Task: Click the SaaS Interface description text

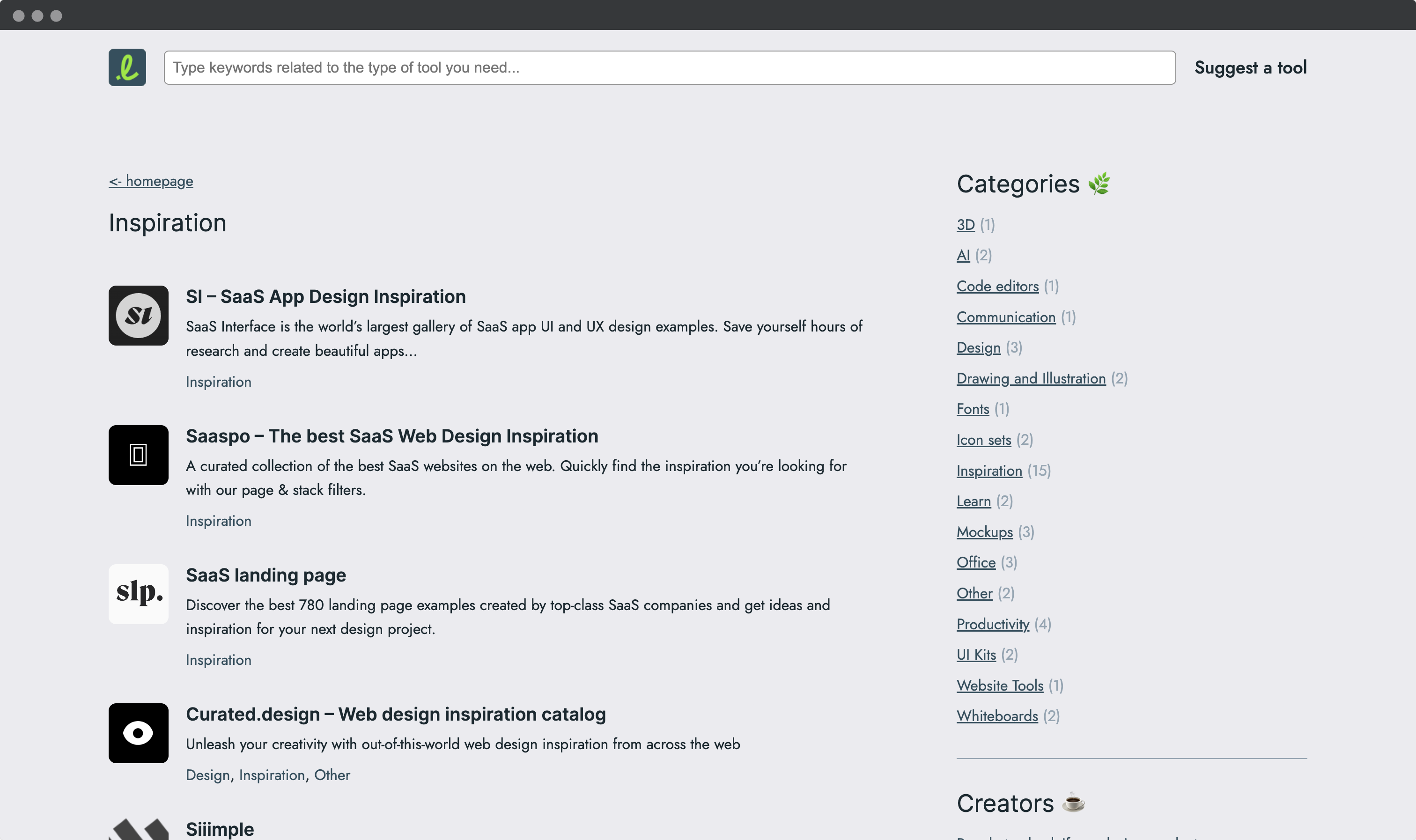Action: 524,339
